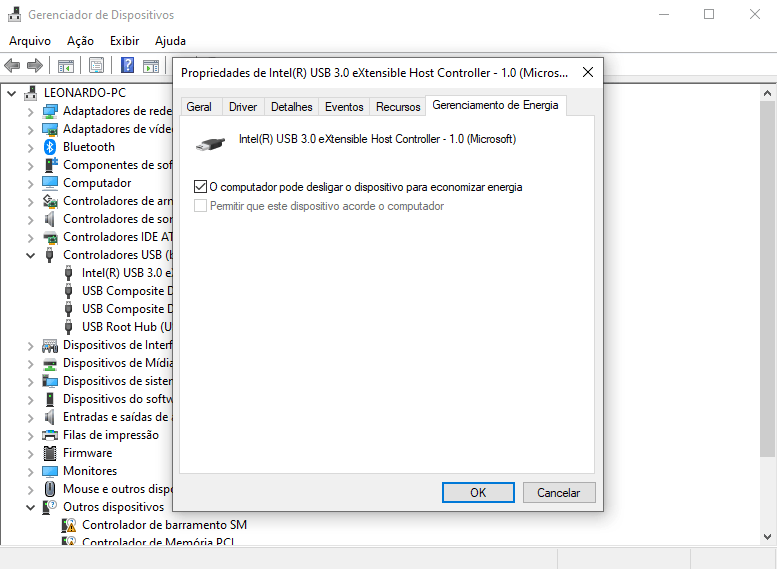Expand the Monitores node

(31, 471)
